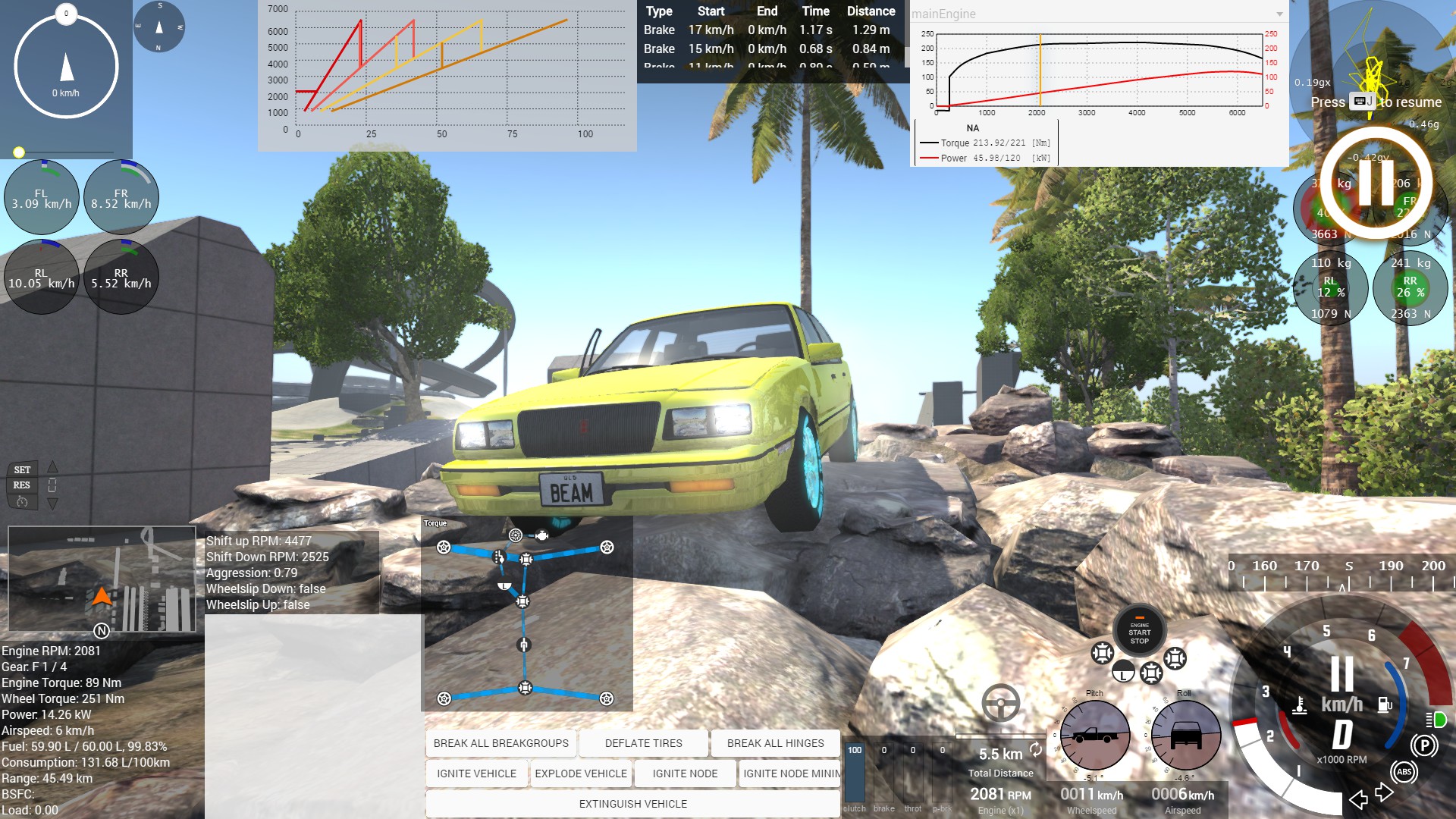Increase cruise speed with up triangle
The width and height of the screenshot is (1456, 819).
point(52,467)
